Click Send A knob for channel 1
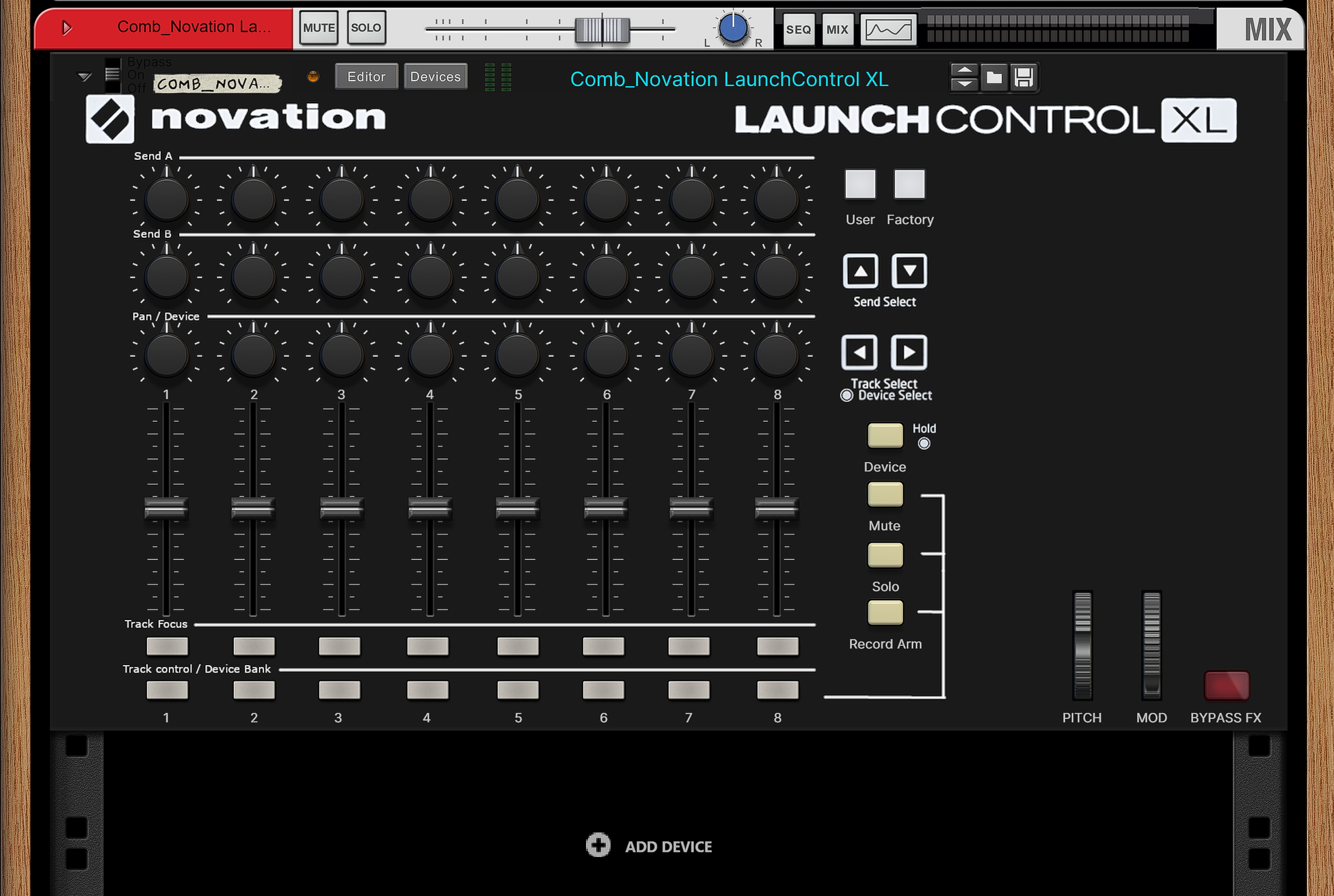This screenshot has height=896, width=1334. pyautogui.click(x=166, y=199)
